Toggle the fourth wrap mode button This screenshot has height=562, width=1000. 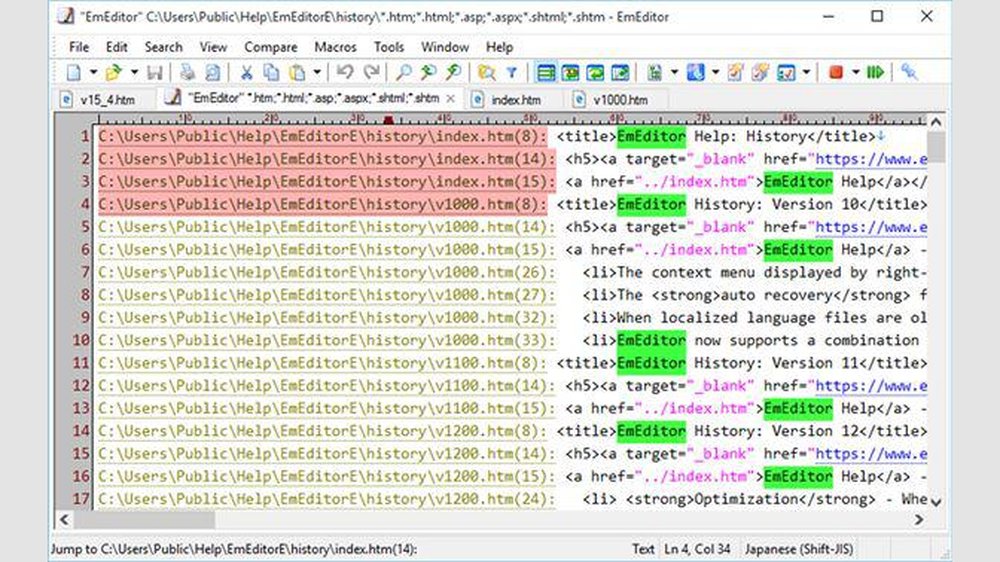620,73
